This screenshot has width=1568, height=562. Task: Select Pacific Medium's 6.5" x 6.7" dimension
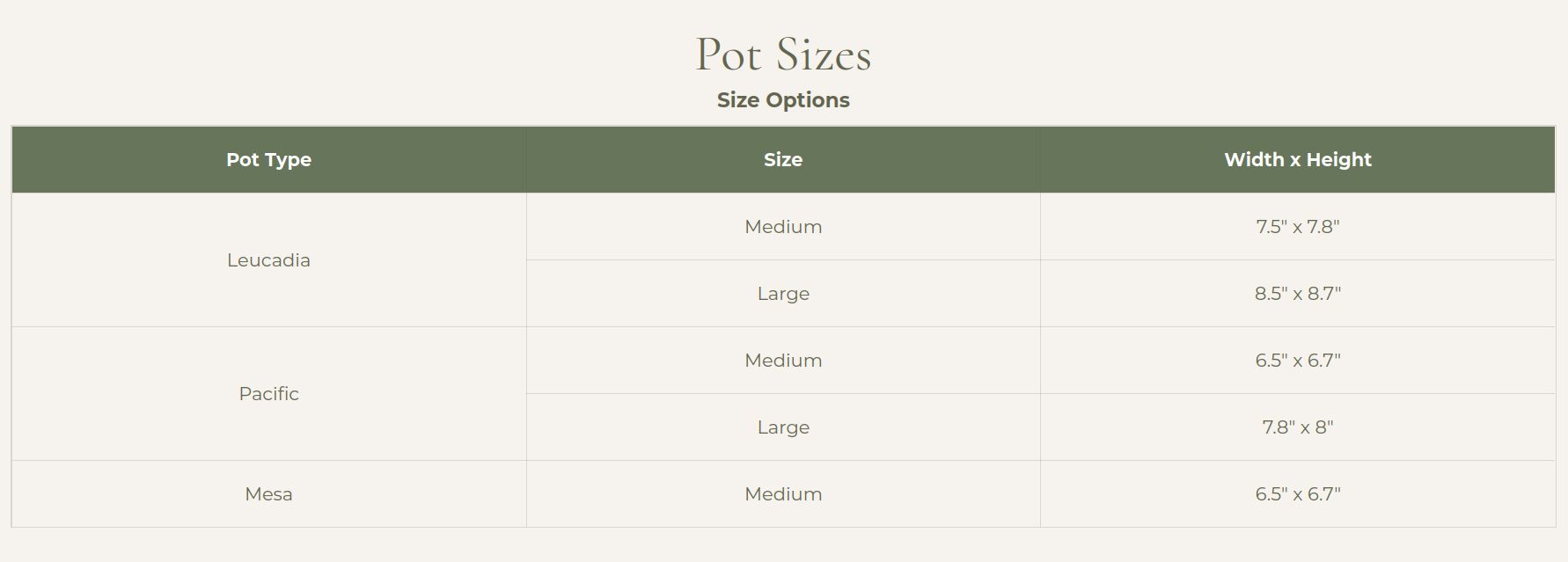(x=1297, y=361)
